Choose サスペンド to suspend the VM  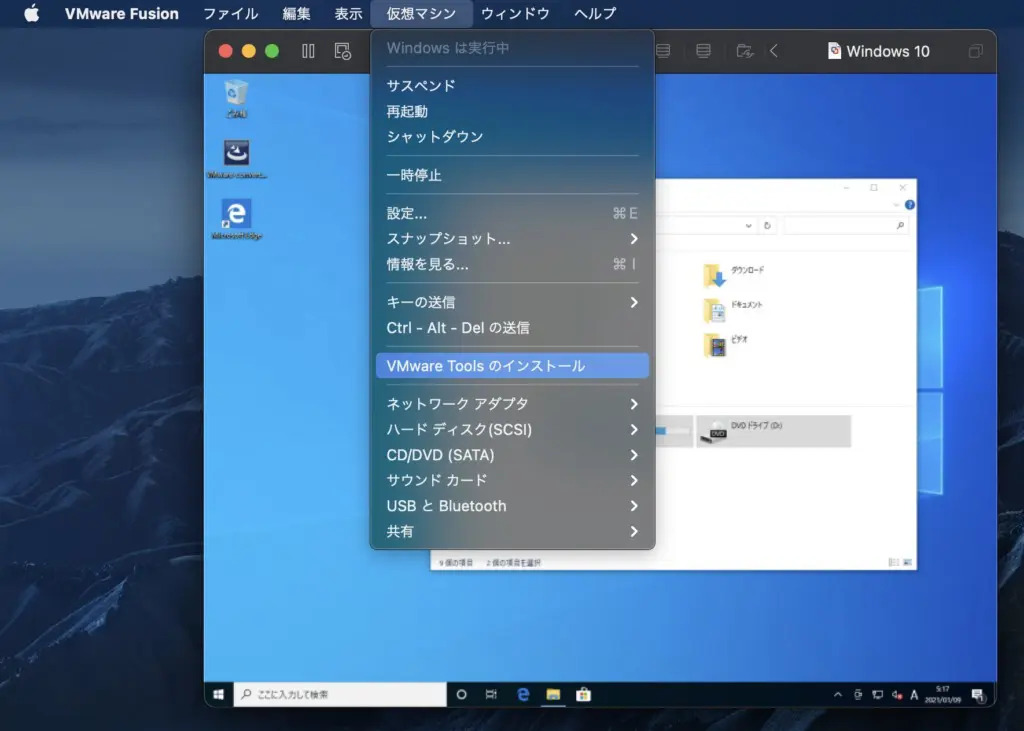pos(512,86)
